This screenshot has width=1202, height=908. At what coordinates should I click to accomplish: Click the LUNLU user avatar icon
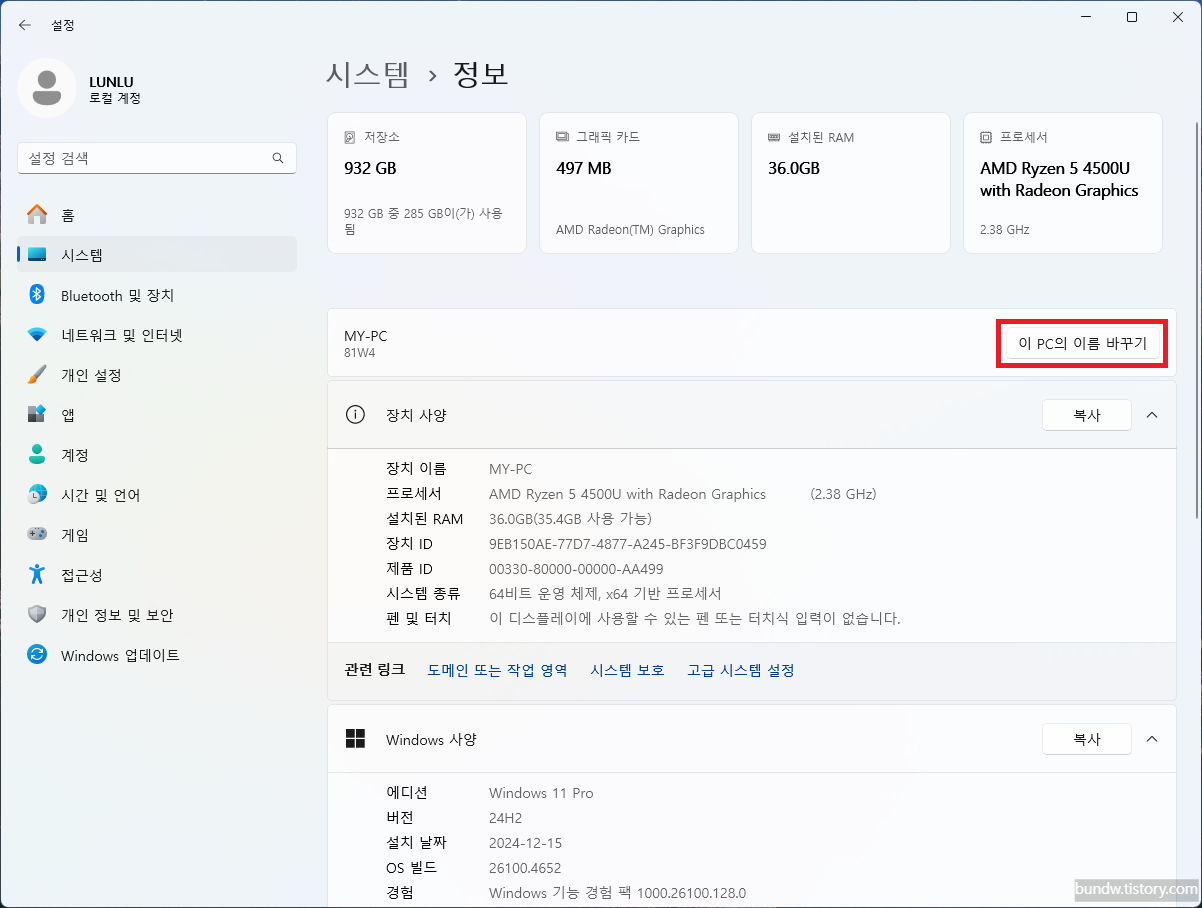tap(46, 88)
